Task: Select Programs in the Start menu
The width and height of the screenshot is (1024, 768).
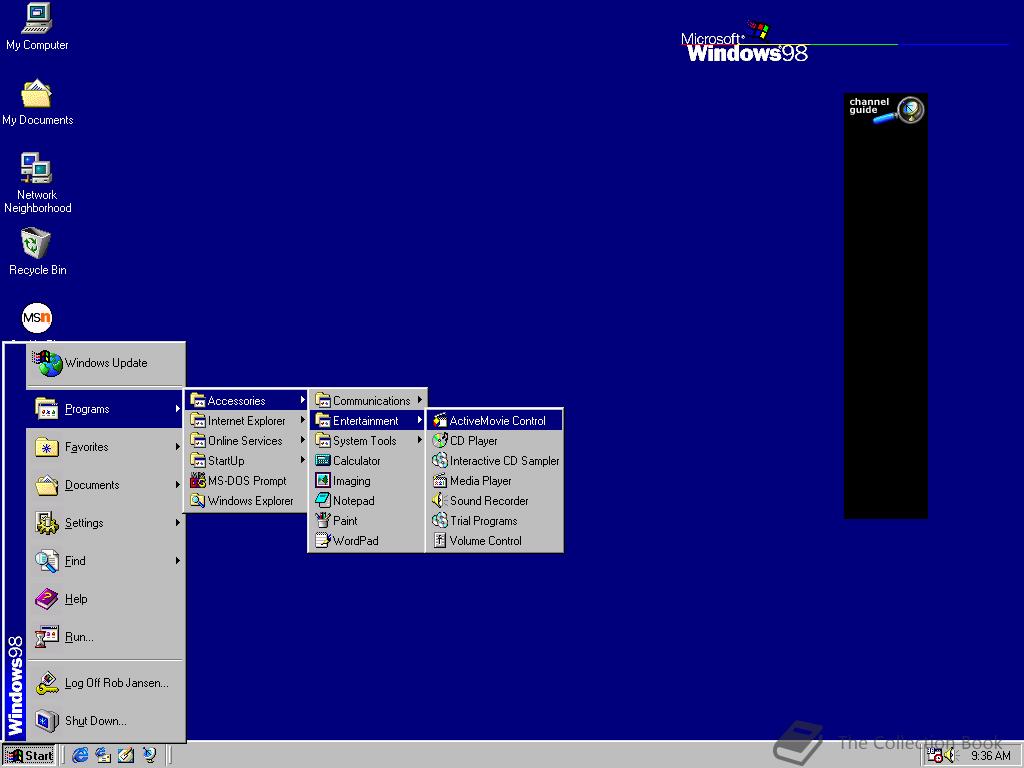Action: (x=104, y=409)
